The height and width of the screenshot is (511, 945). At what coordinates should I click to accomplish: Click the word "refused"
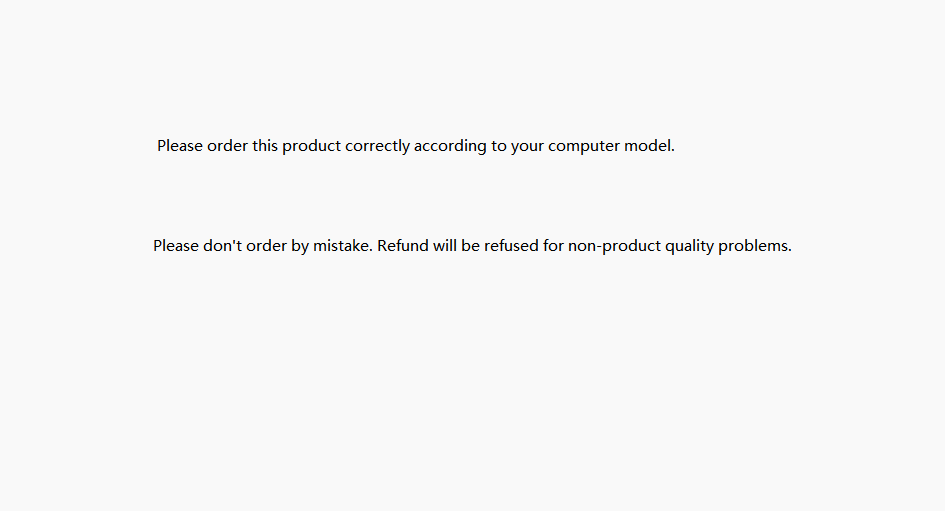(x=511, y=246)
